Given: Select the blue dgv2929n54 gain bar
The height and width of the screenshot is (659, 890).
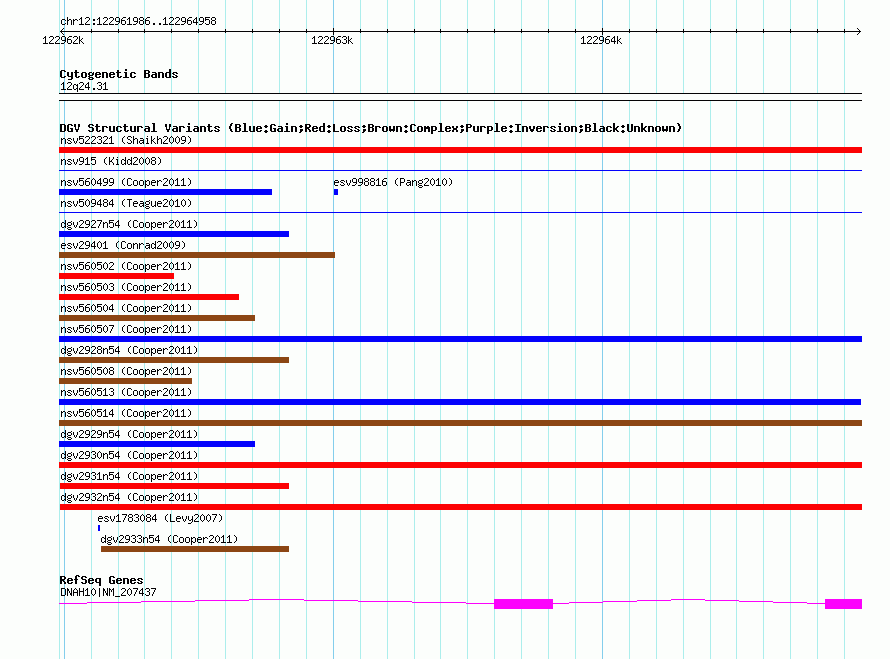Looking at the screenshot, I should pyautogui.click(x=157, y=444).
